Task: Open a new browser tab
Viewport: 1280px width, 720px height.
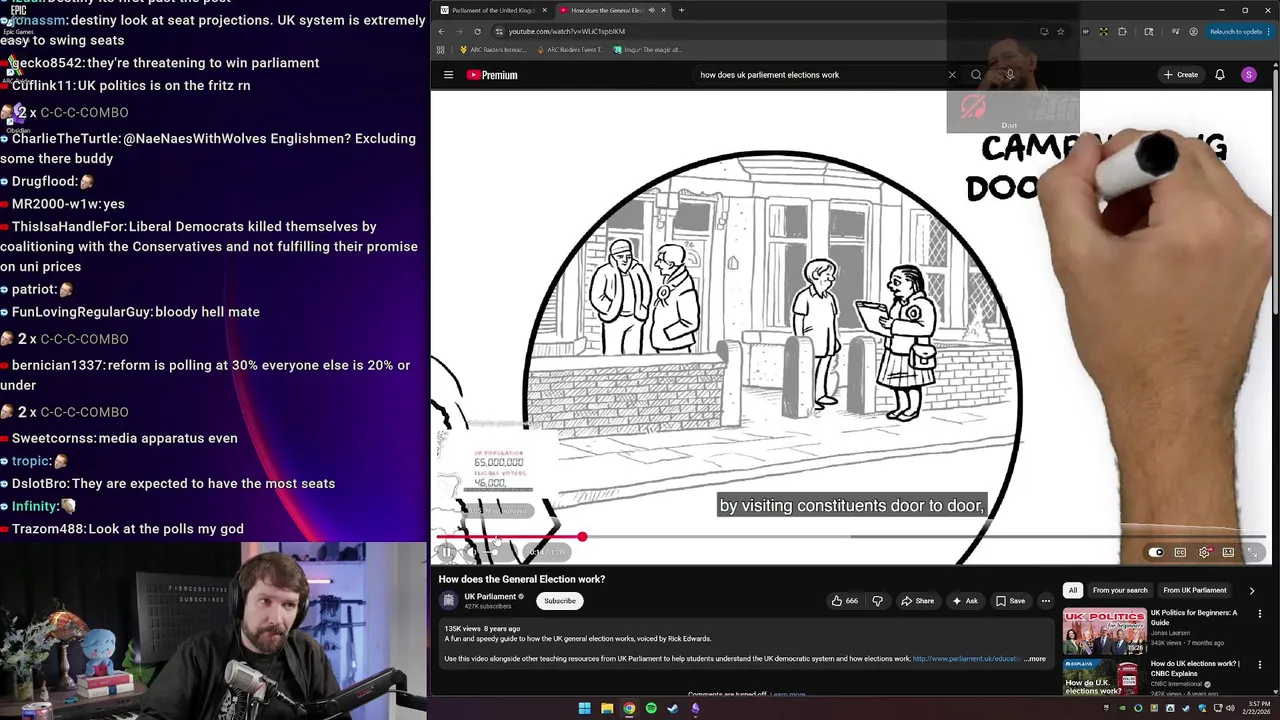Action: (681, 10)
